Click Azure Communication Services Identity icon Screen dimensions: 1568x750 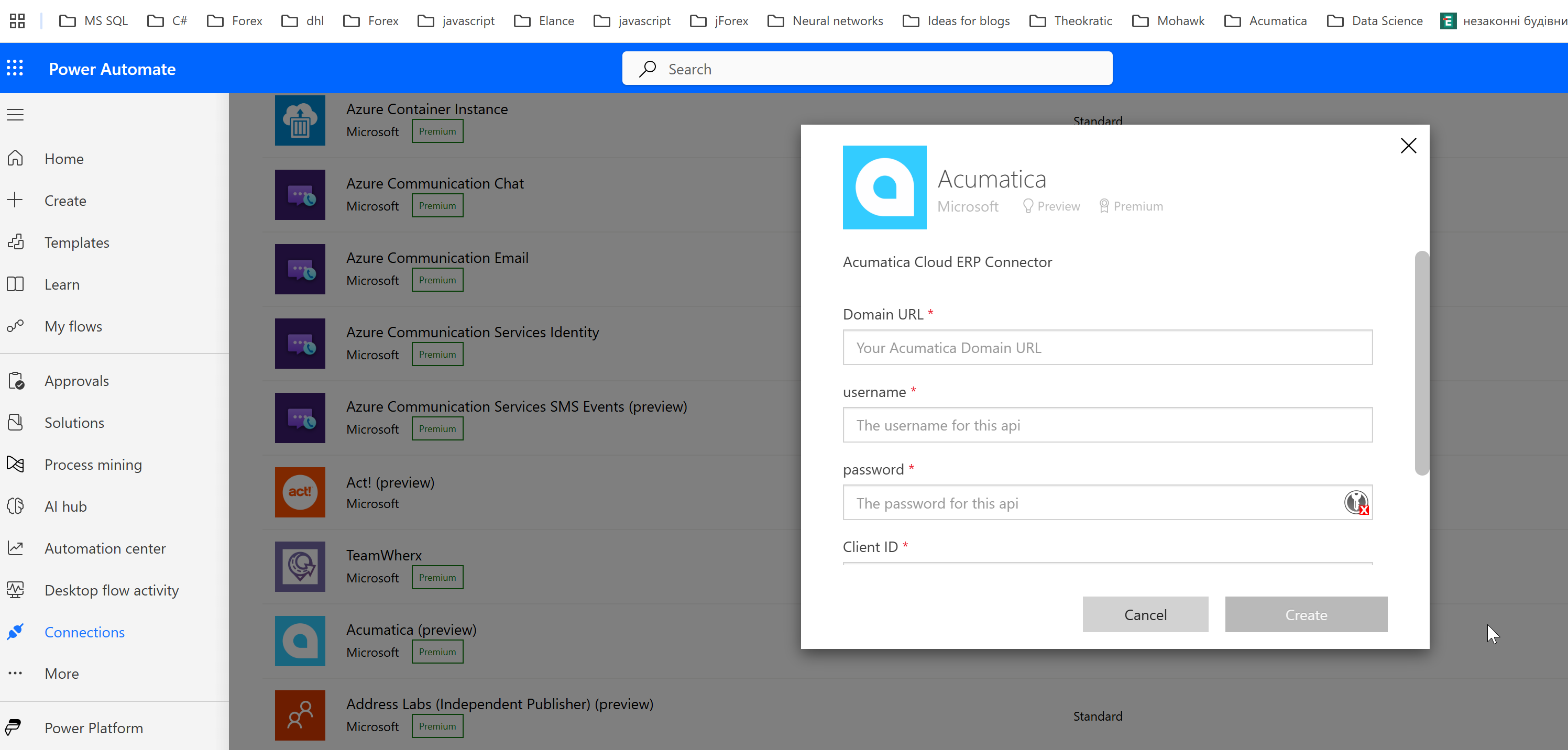[300, 344]
